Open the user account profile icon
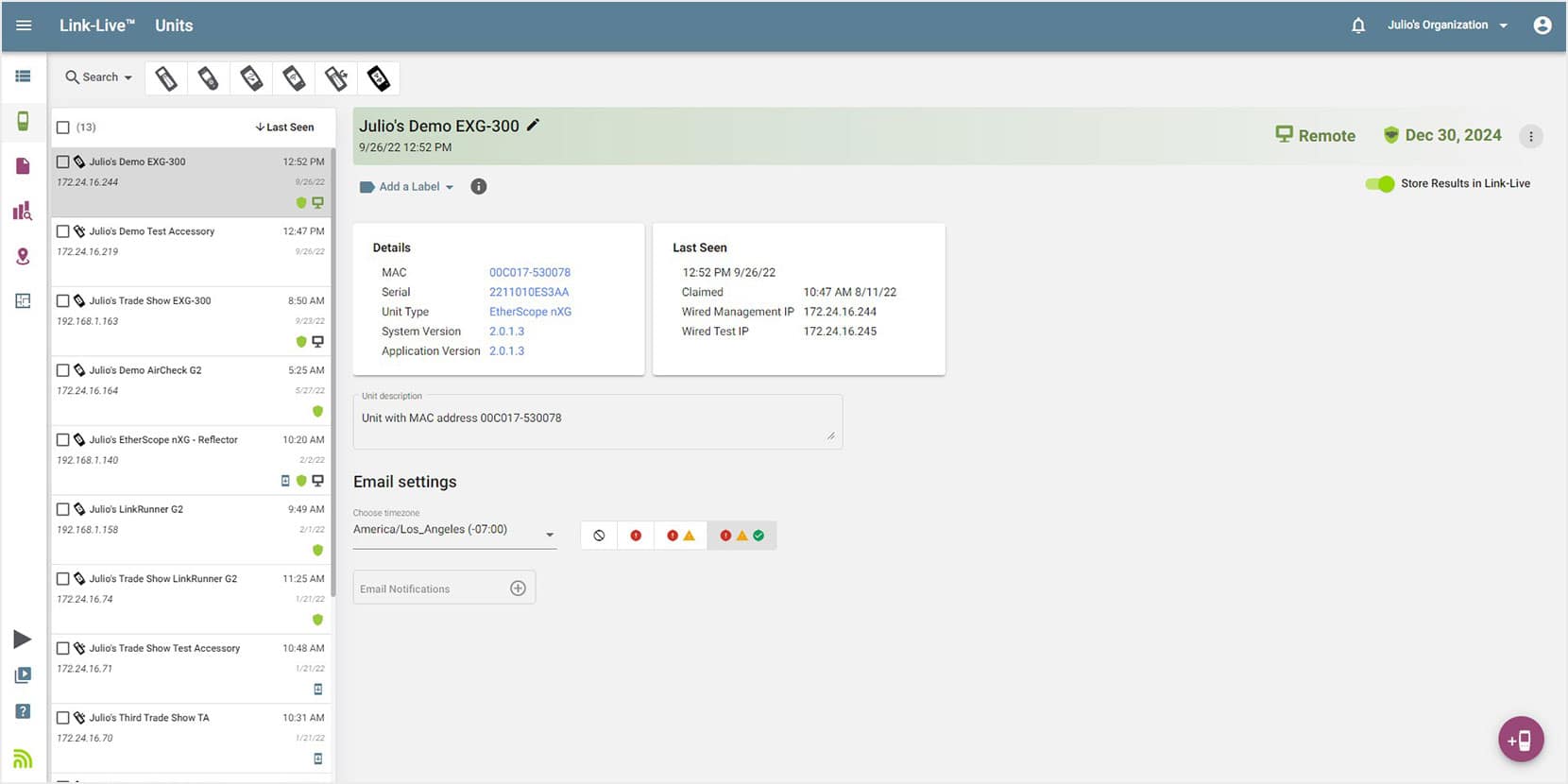The image size is (1568, 784). pyautogui.click(x=1542, y=26)
